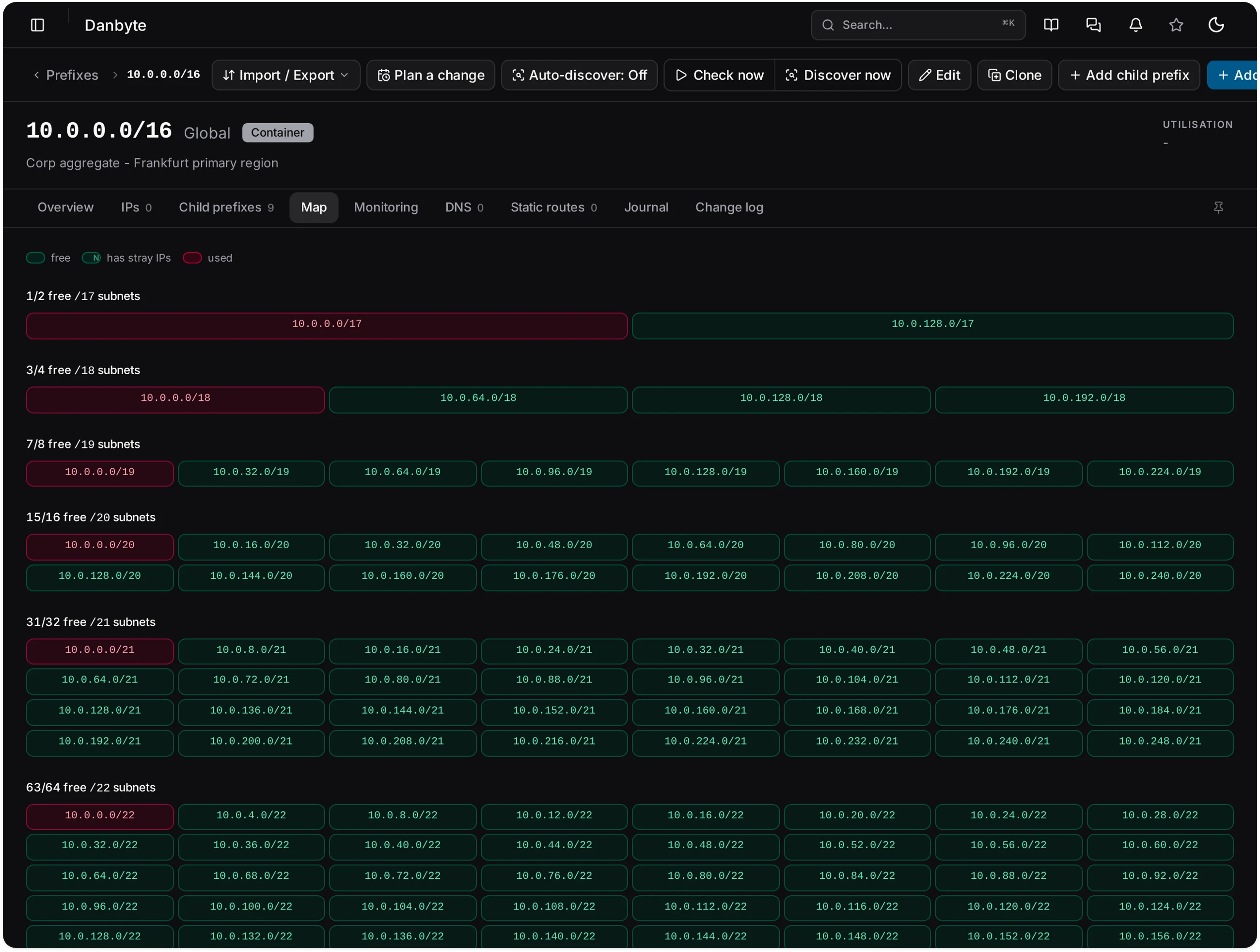Open the notifications bell
Screen dimensions: 1260x952
tap(1135, 25)
